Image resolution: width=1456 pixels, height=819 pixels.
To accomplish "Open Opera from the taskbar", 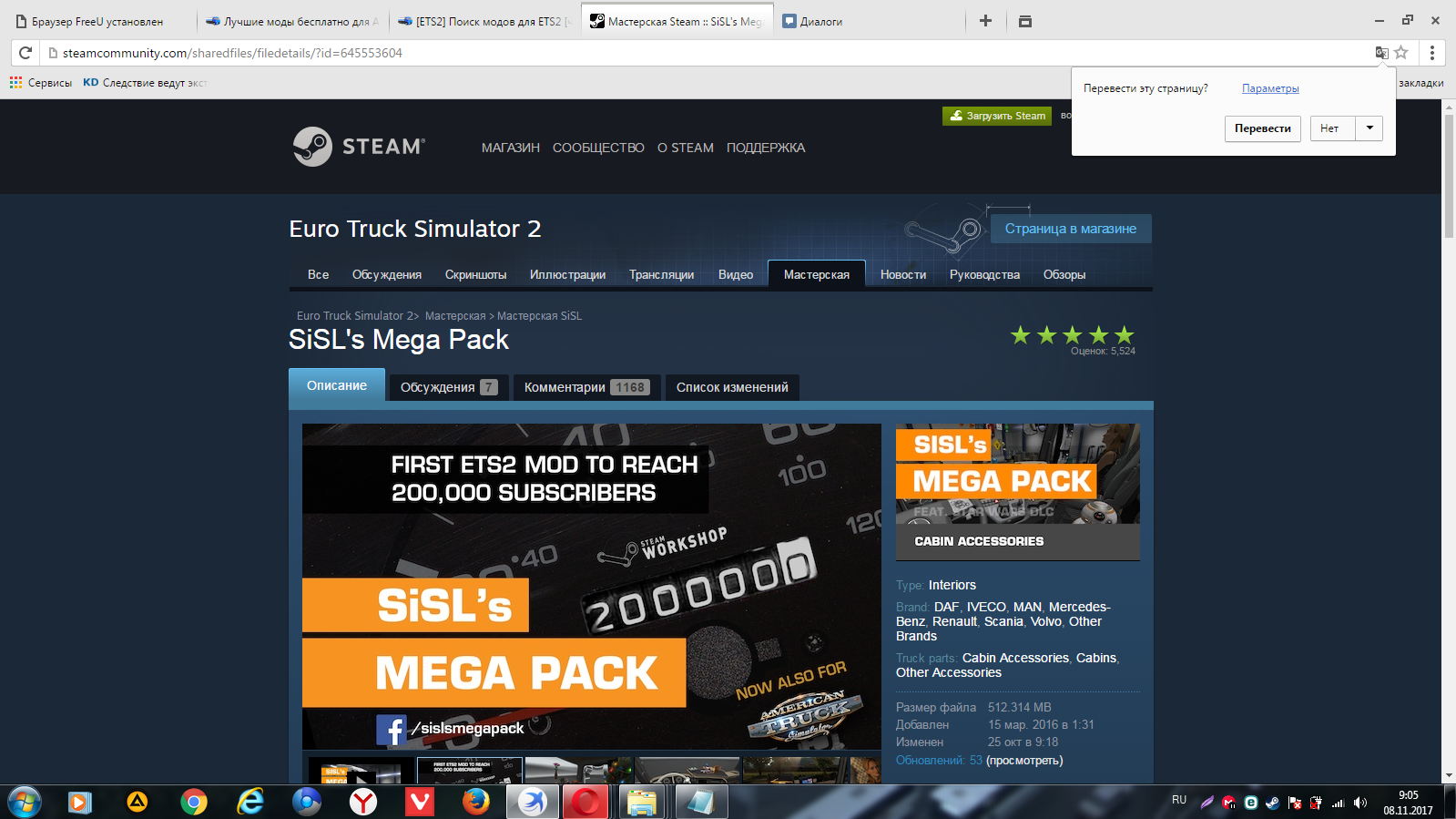I will pos(585,802).
